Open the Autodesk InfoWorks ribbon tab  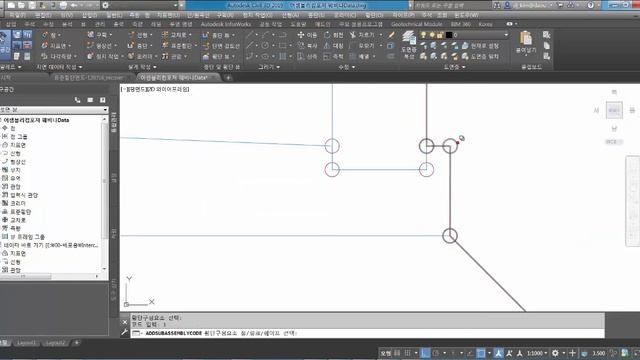point(225,24)
